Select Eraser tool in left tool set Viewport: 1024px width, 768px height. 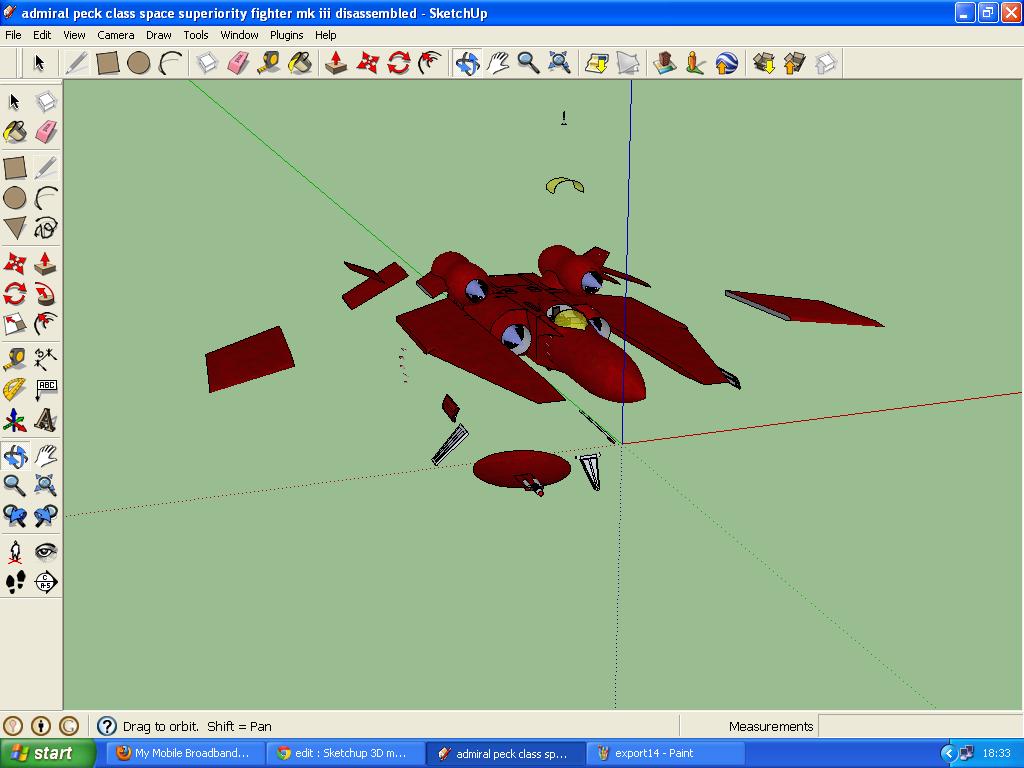click(x=46, y=132)
